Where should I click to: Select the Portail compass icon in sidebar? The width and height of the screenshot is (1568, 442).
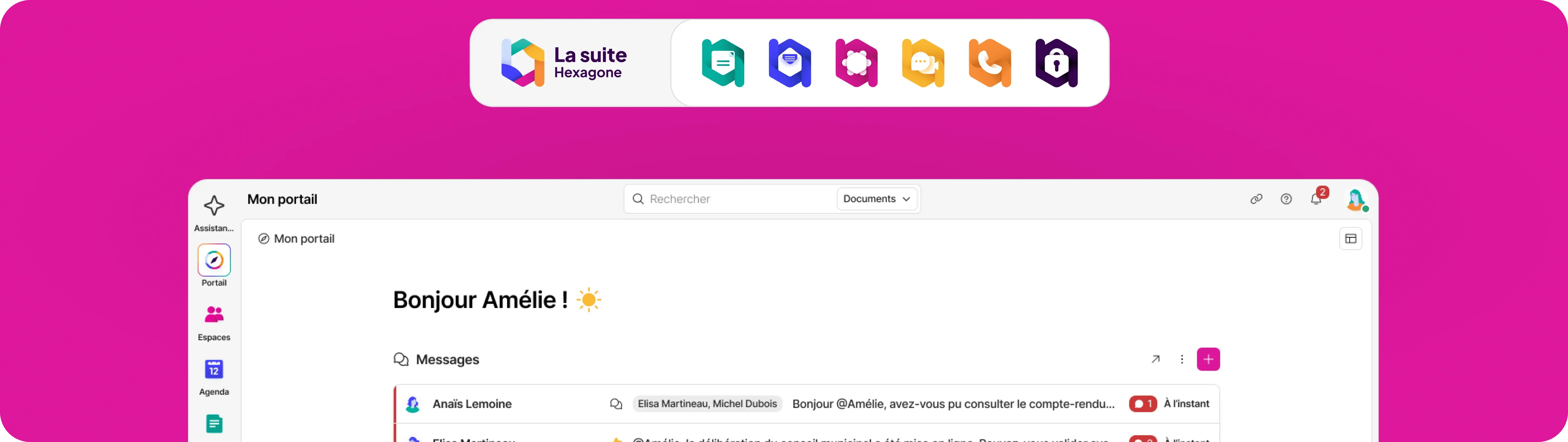214,260
